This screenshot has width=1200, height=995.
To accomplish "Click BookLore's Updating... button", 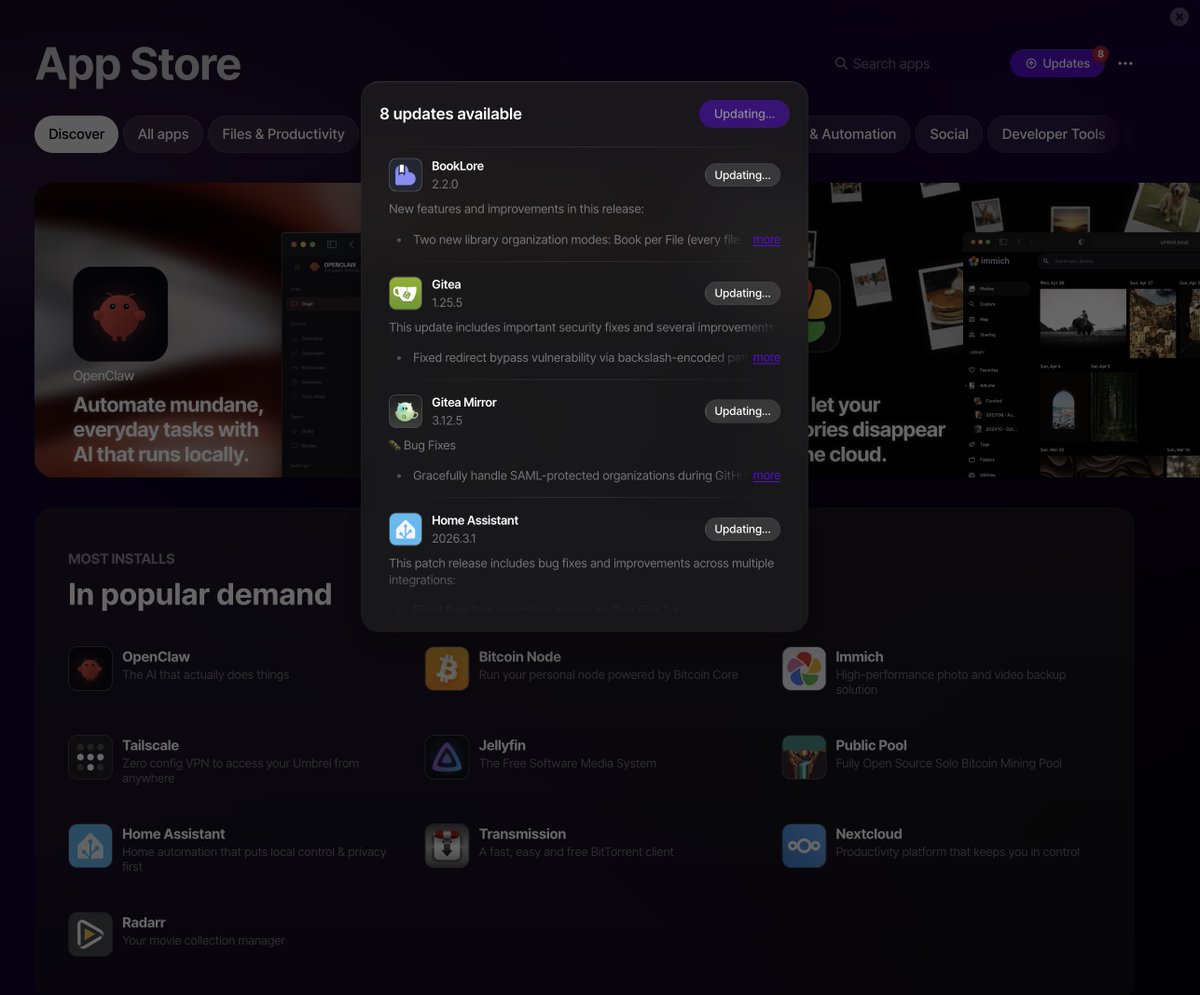I will pos(742,175).
